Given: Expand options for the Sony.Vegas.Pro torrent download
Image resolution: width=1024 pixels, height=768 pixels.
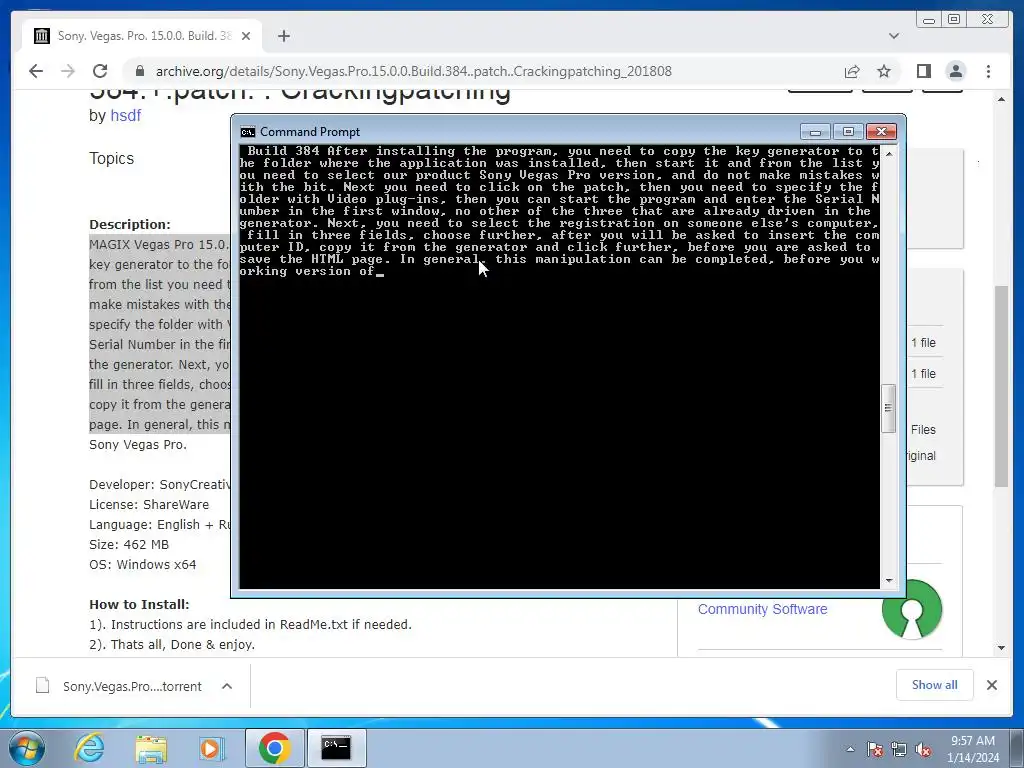Looking at the screenshot, I should pos(227,686).
